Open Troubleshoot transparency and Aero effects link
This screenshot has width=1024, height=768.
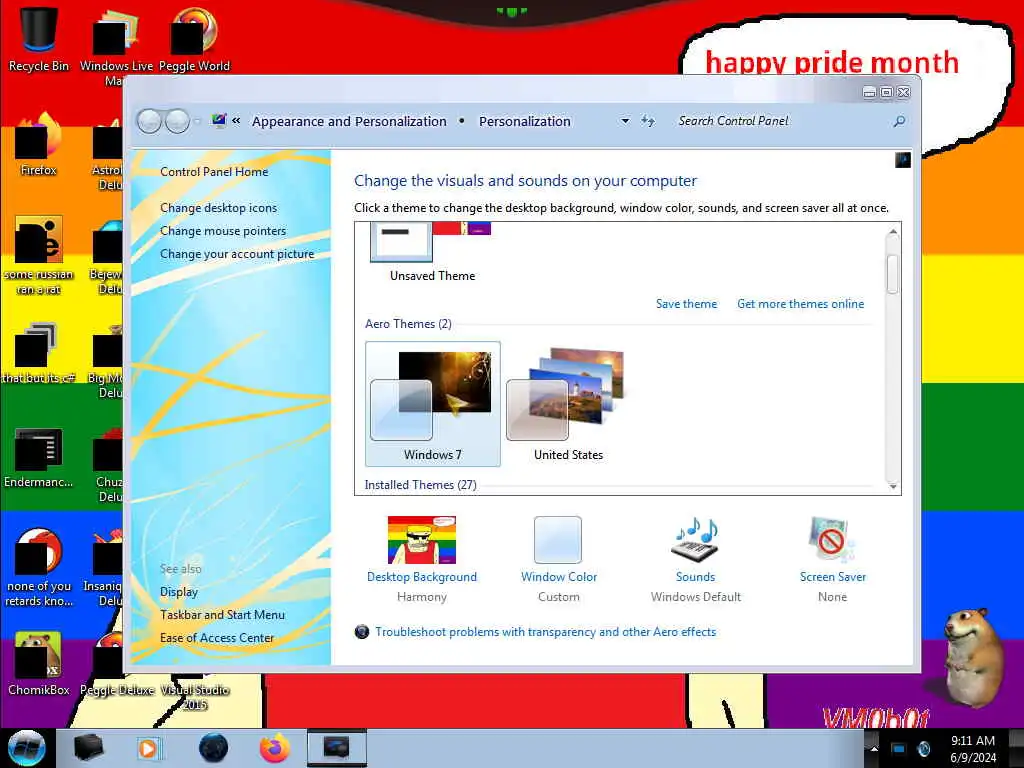[x=545, y=632]
